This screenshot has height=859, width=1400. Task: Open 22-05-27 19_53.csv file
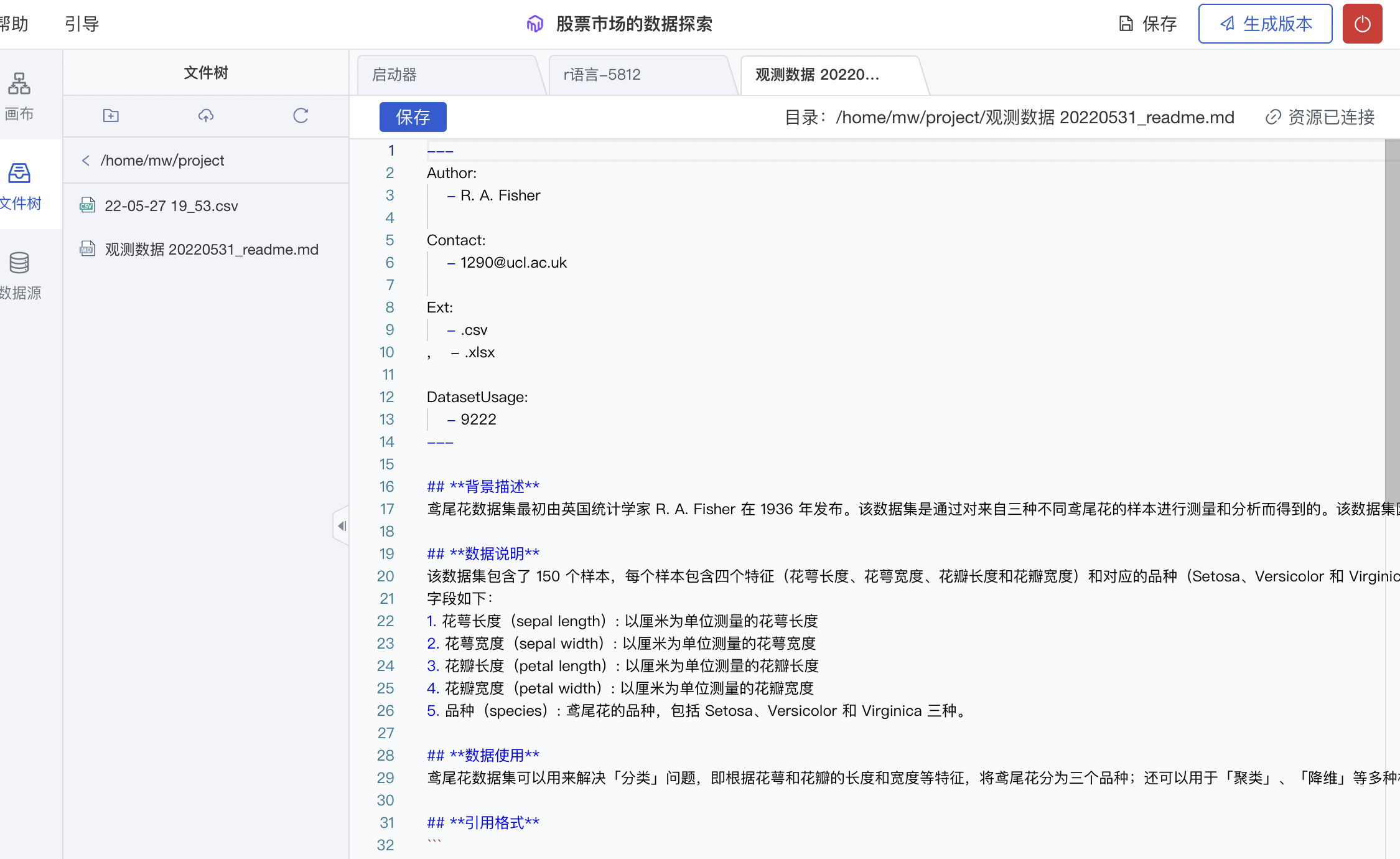pos(171,206)
